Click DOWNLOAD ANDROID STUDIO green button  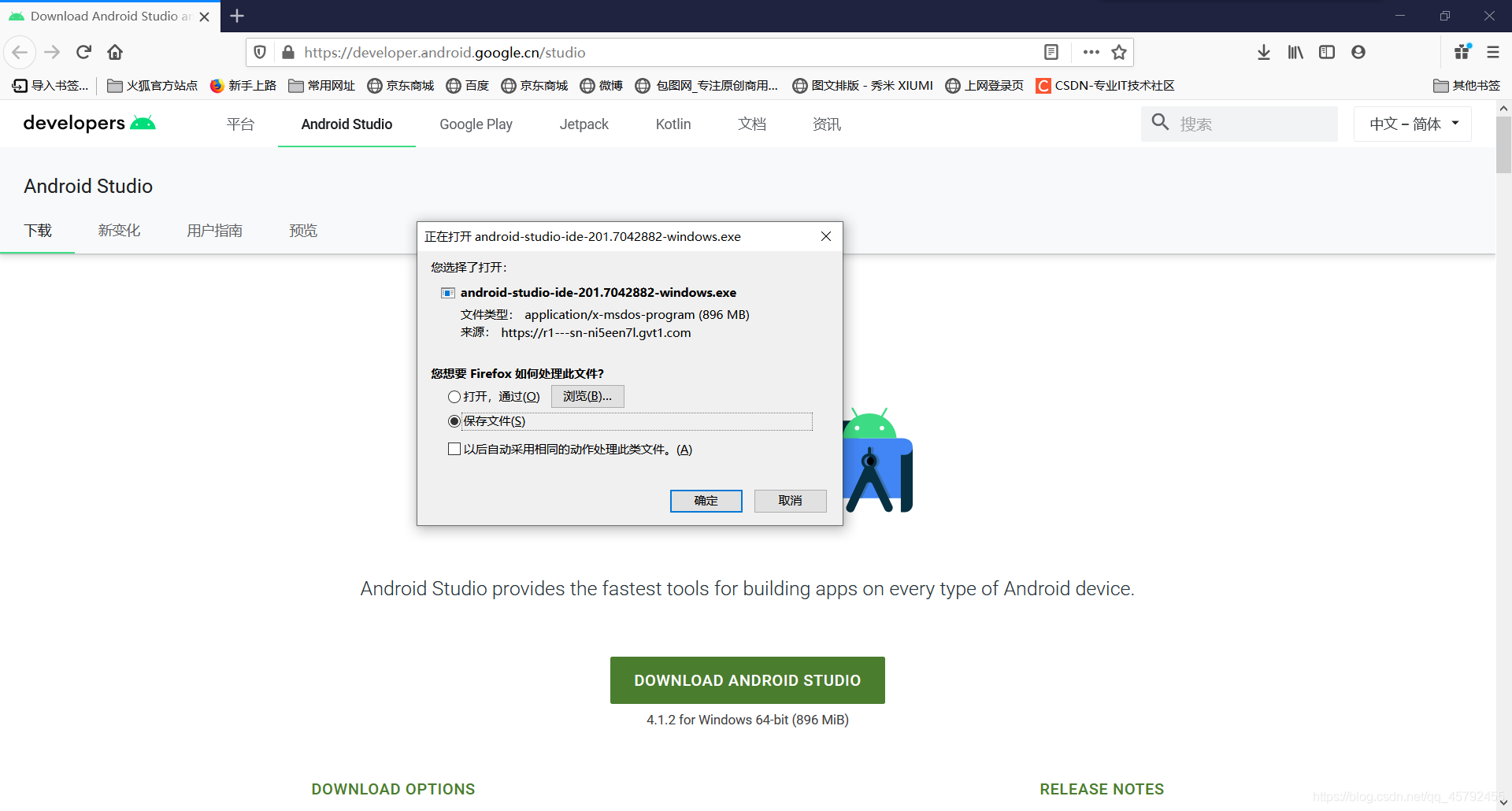pyautogui.click(x=747, y=680)
